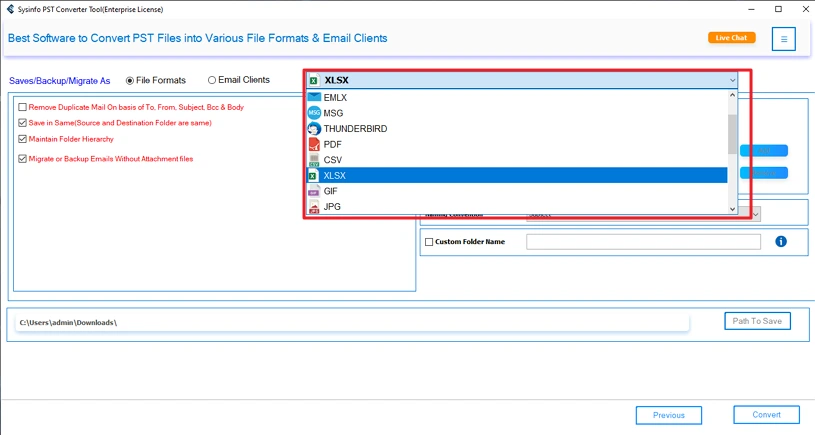Click the Excel icon in highlighted XLSX row
The height and width of the screenshot is (435, 815).
[x=313, y=176]
